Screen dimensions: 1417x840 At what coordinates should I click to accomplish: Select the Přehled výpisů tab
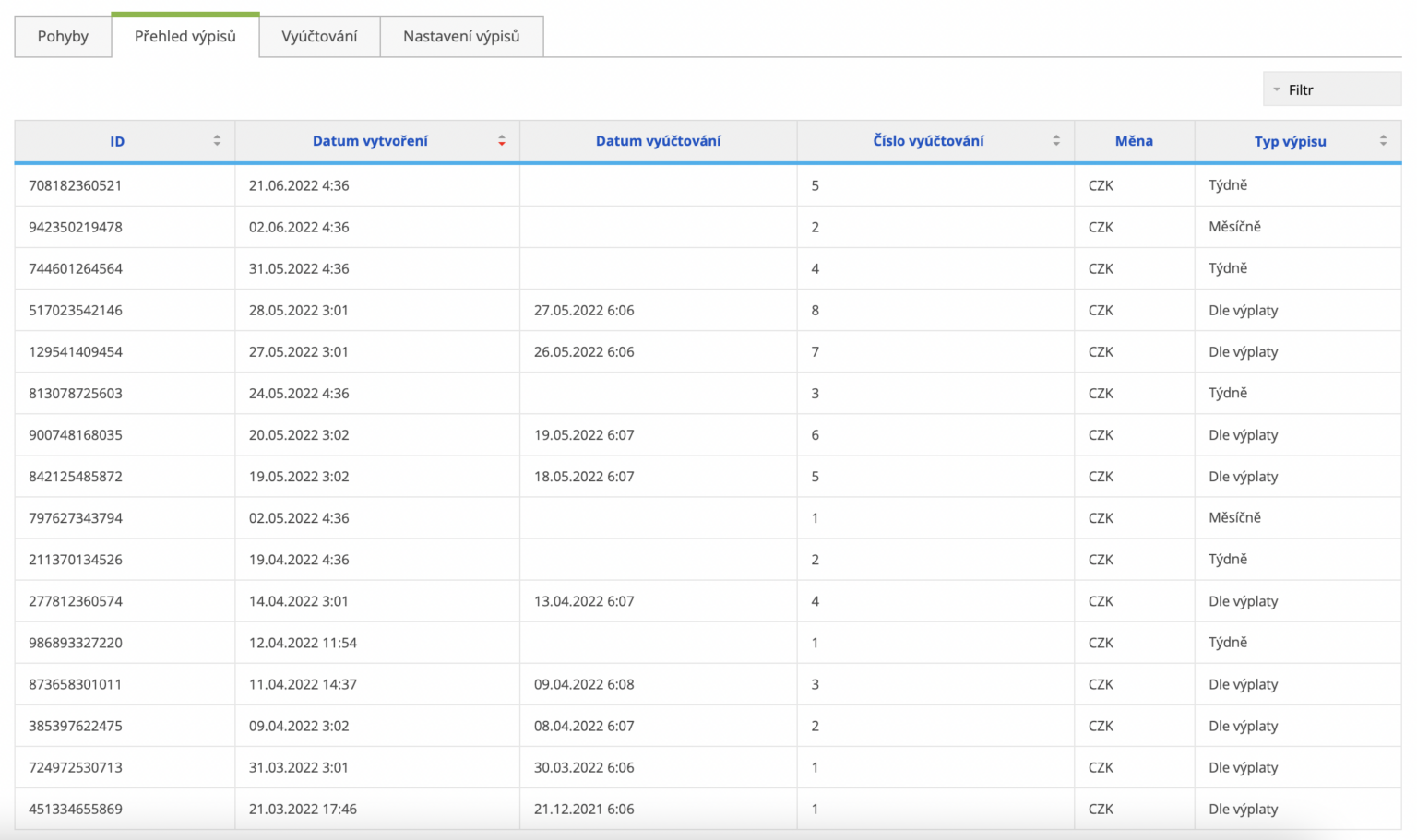pyautogui.click(x=185, y=36)
